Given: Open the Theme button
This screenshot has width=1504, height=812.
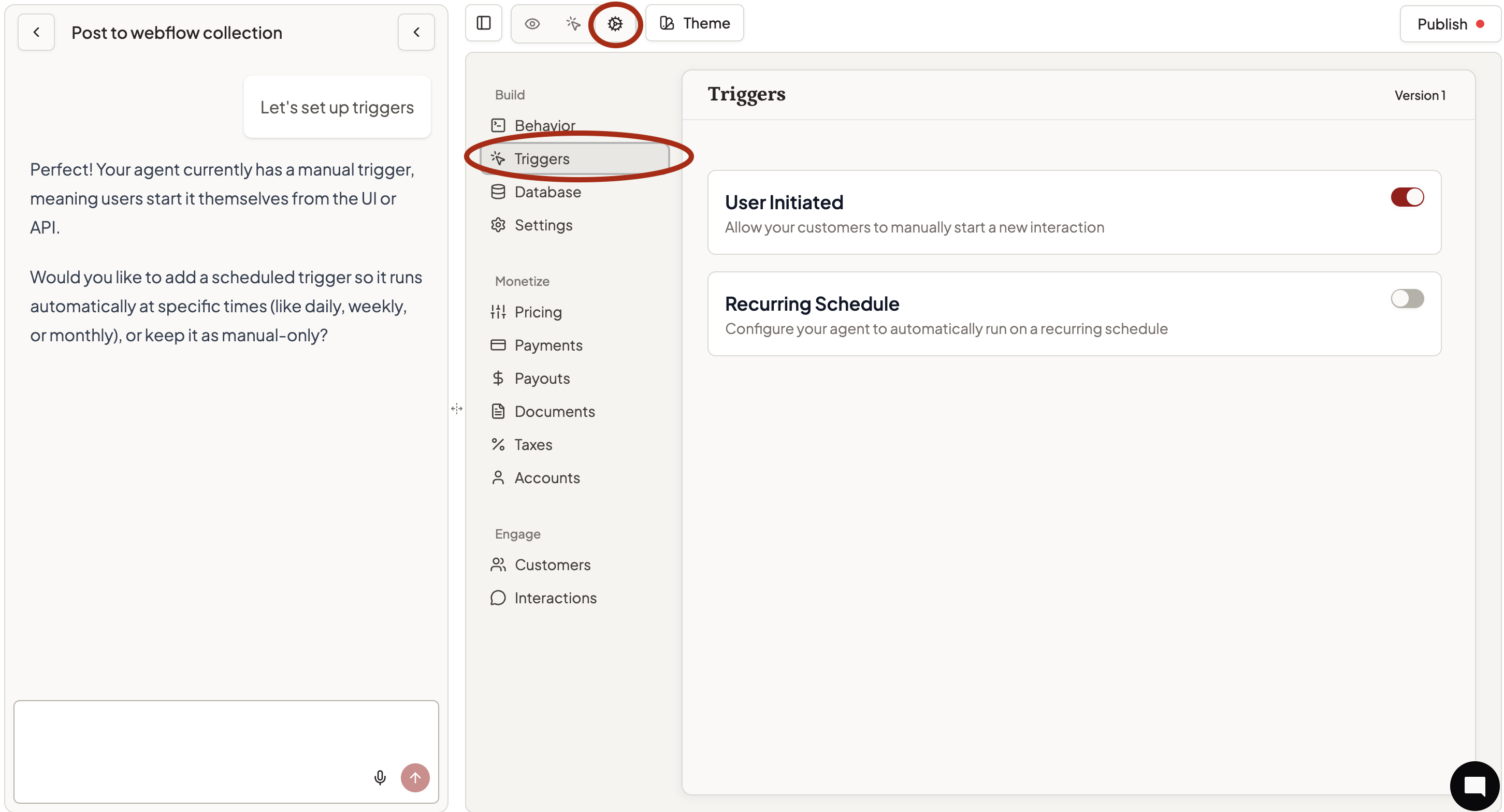Looking at the screenshot, I should click(695, 23).
